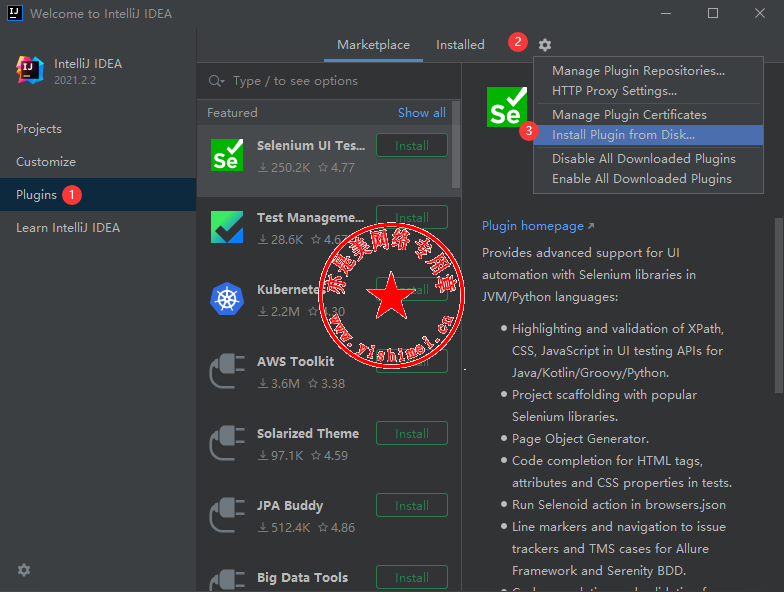Screen dimensions: 784x592
Task: Switch to the Marketplace tab
Action: click(x=373, y=45)
